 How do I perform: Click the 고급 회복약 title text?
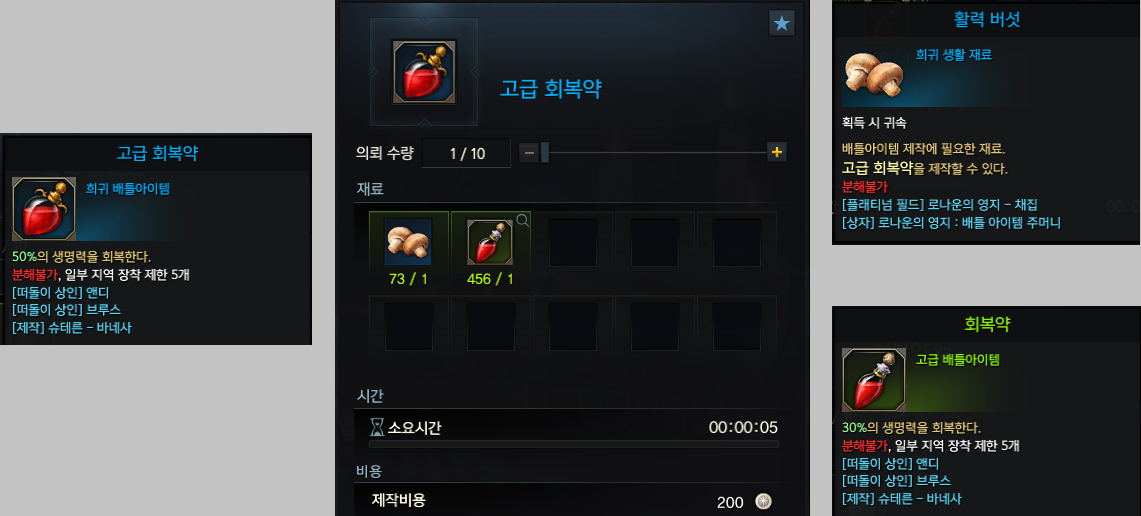[x=551, y=89]
